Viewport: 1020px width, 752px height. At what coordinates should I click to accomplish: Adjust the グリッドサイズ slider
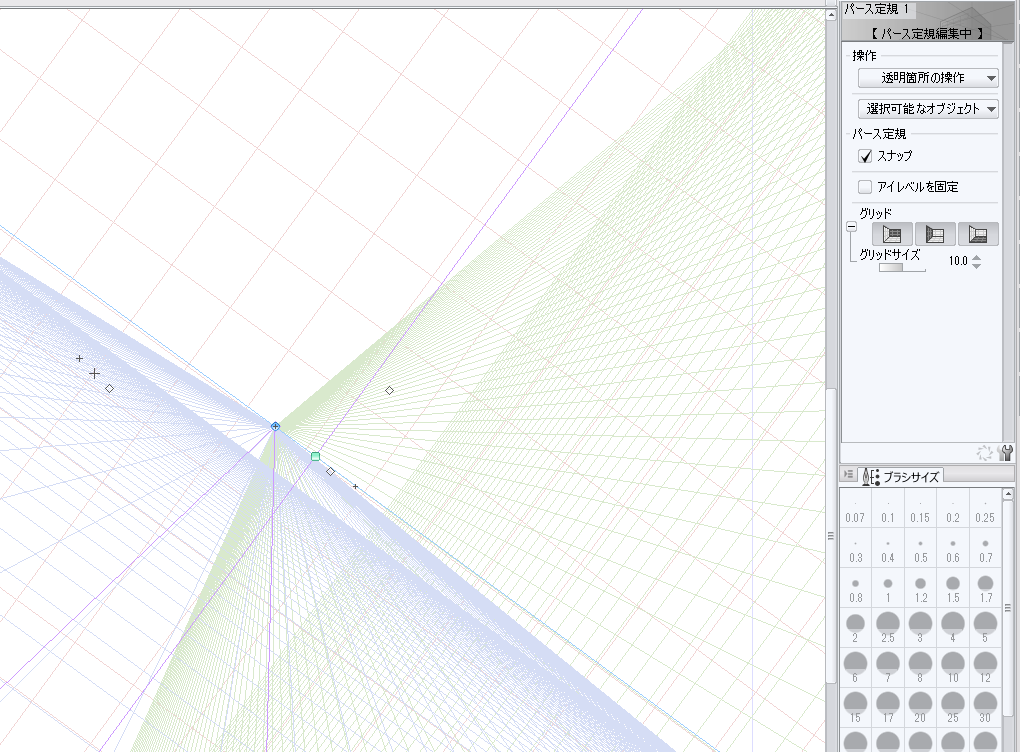(902, 267)
